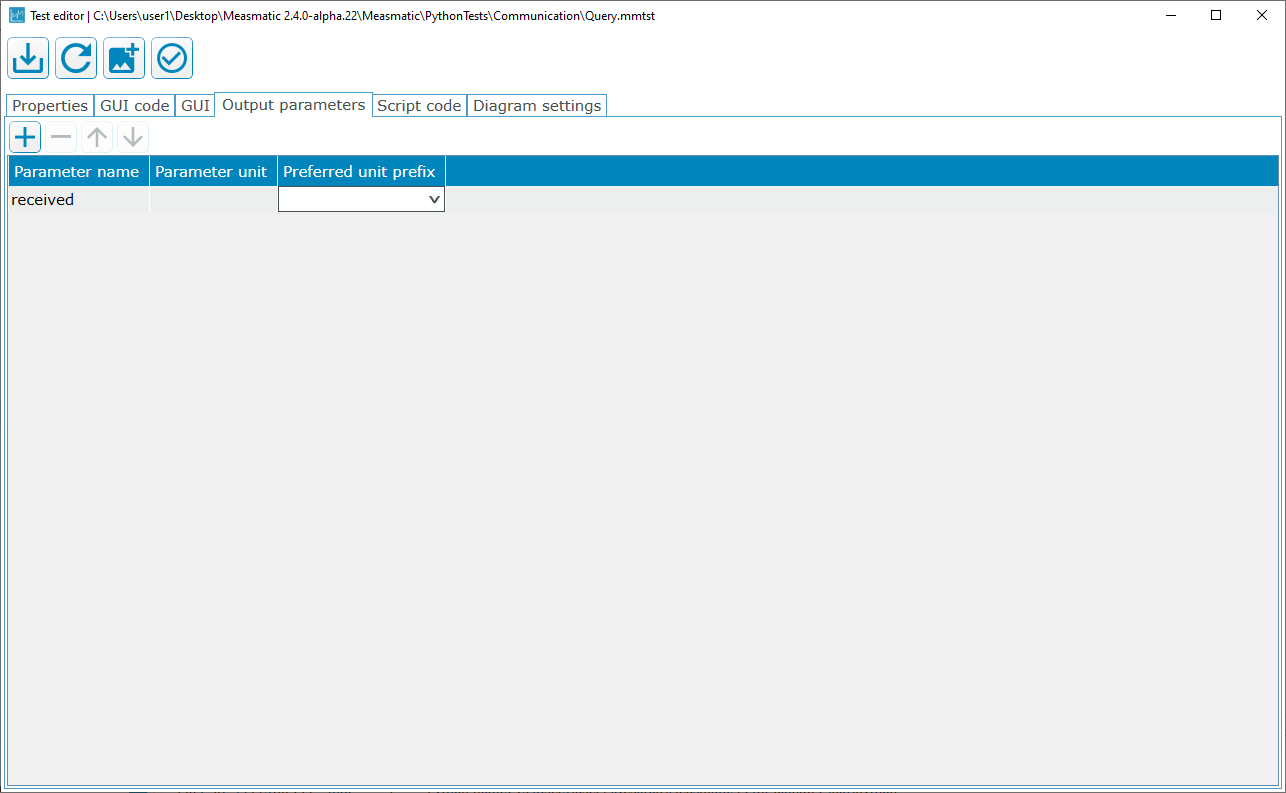
Task: Open the Diagram settings tab
Action: (537, 106)
